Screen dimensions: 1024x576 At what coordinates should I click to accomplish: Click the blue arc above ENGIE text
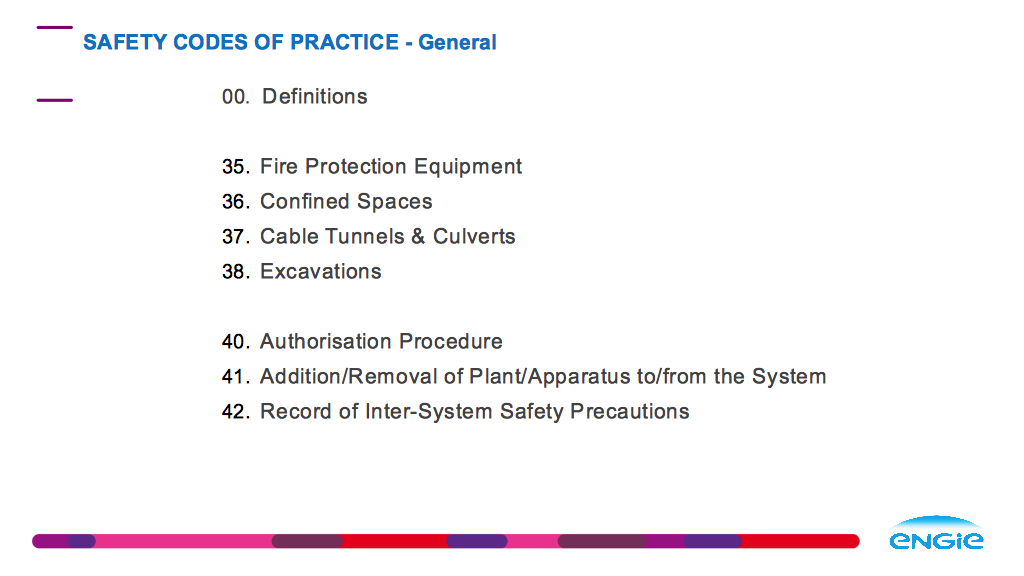[x=936, y=521]
